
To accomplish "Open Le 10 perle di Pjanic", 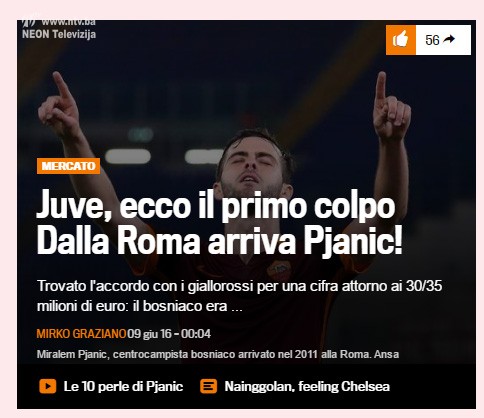I will tap(123, 387).
